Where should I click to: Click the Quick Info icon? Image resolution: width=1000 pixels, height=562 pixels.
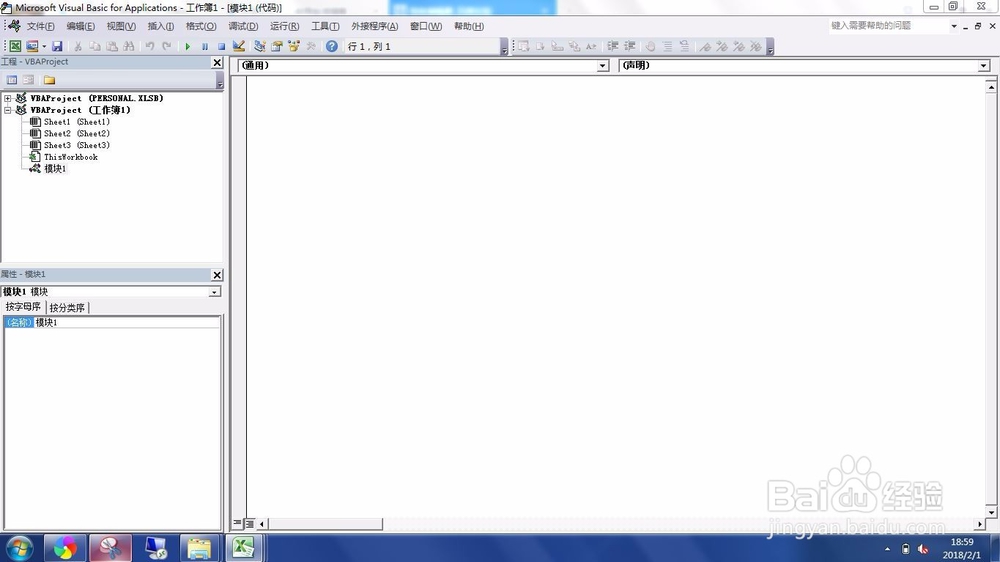(x=557, y=46)
